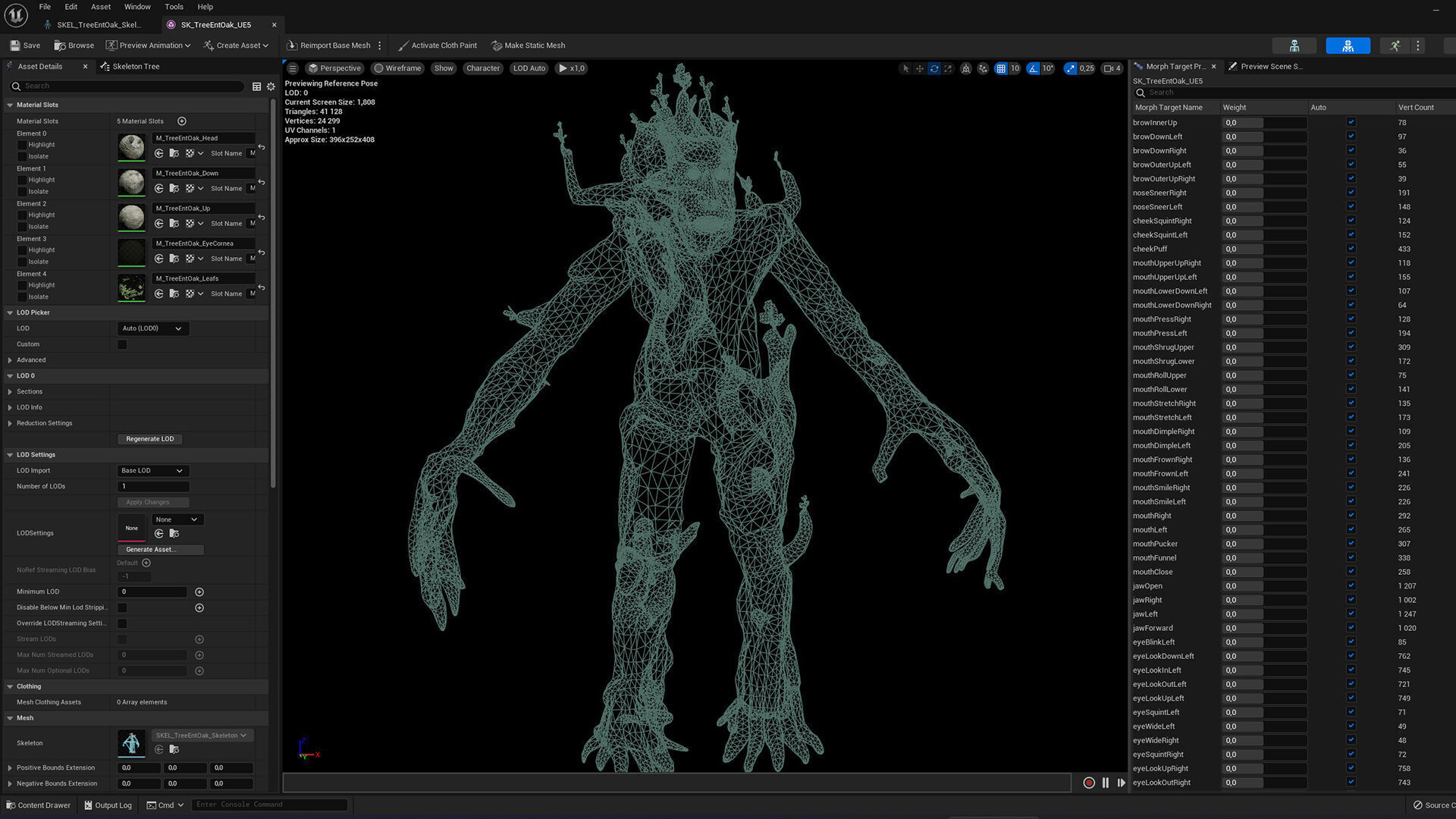Open Output Log
1456x819 pixels.
(x=108, y=805)
